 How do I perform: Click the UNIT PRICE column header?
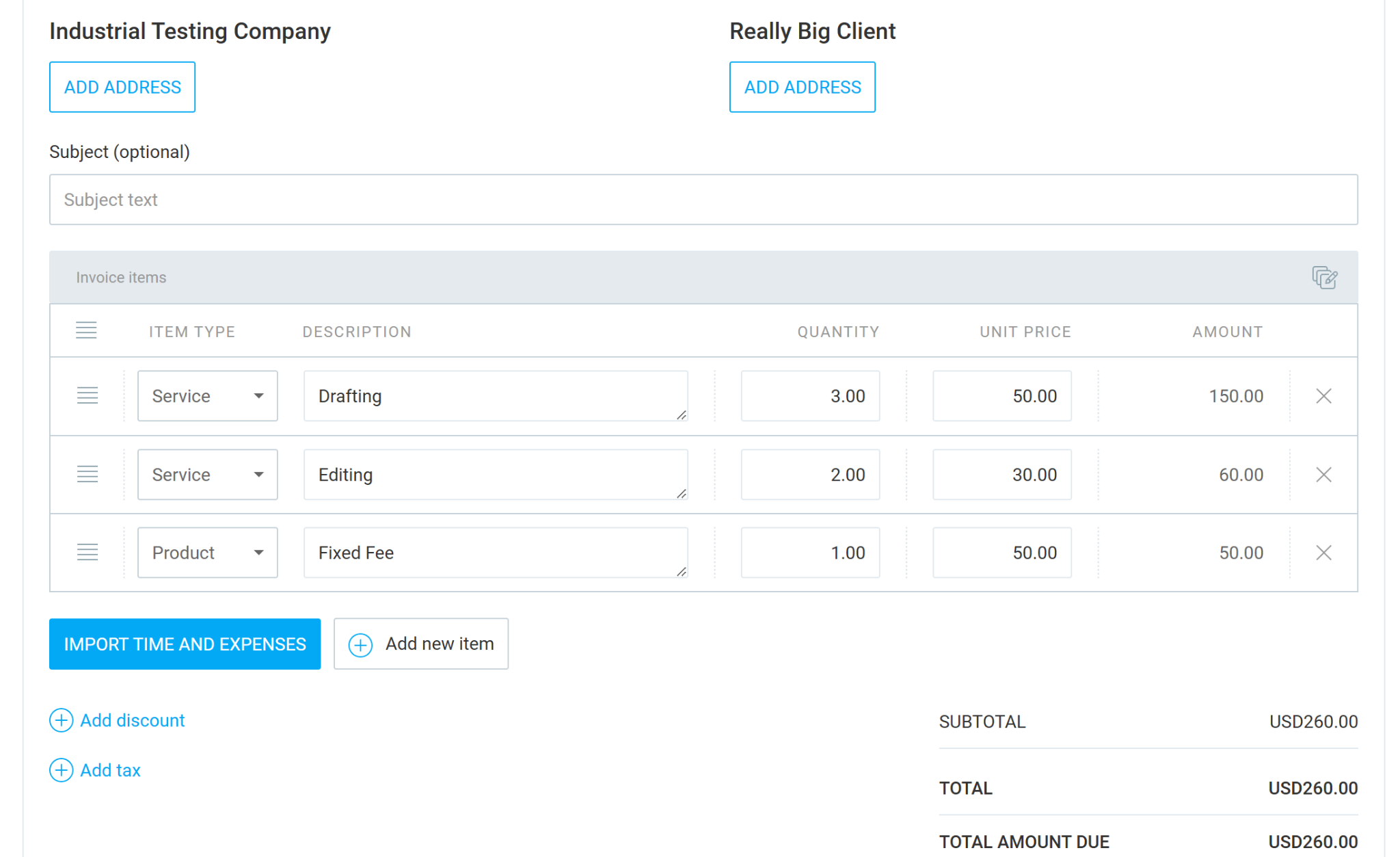[x=1025, y=332]
